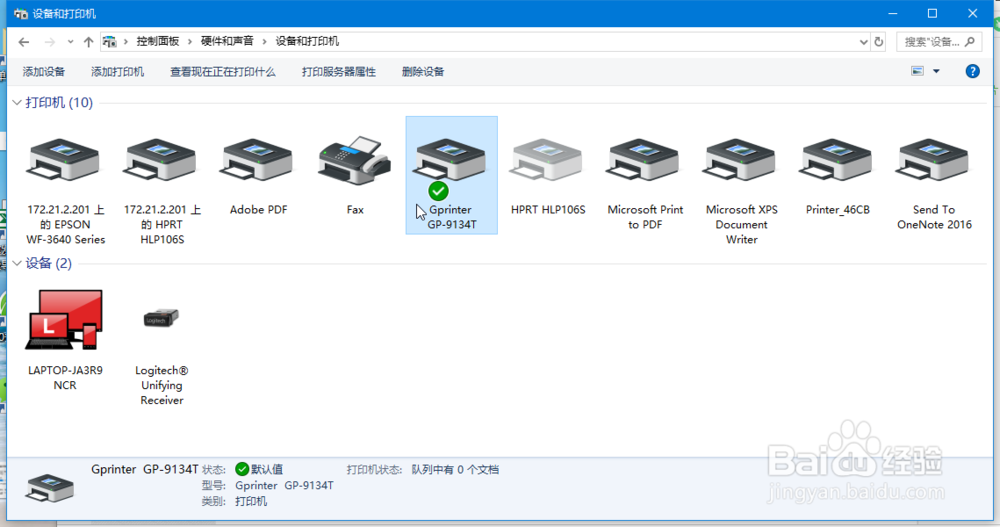Screen dimensions: 1000x527
Task: Select the greyed-out local HPRT HLP106S printer
Action: pyautogui.click(x=546, y=160)
